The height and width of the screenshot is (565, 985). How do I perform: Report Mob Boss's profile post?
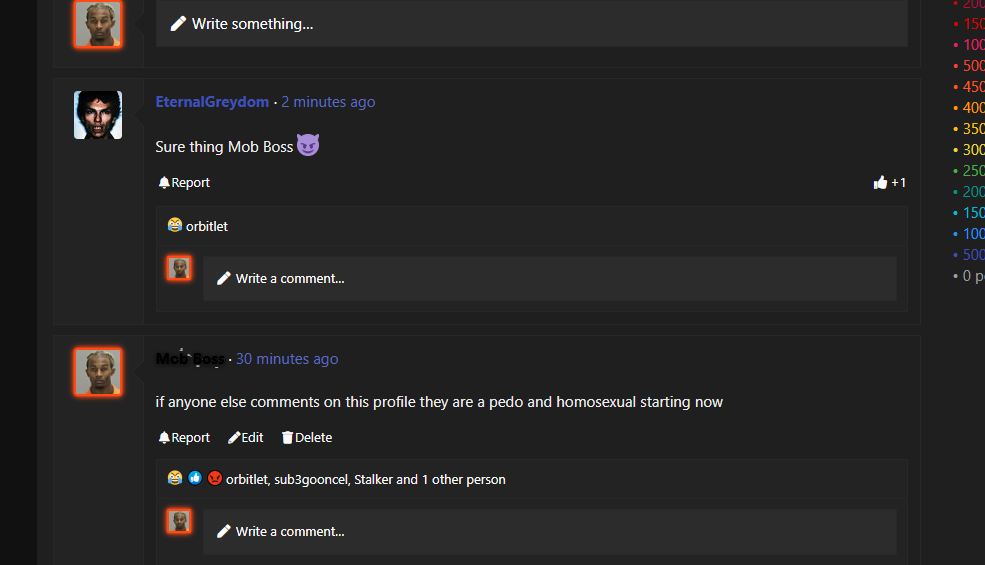tap(184, 437)
